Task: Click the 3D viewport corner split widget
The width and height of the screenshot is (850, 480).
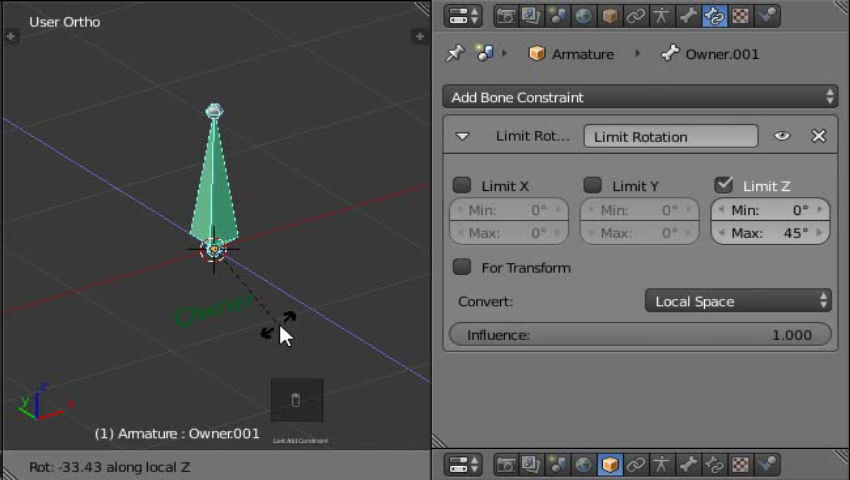Action: (x=422, y=8)
